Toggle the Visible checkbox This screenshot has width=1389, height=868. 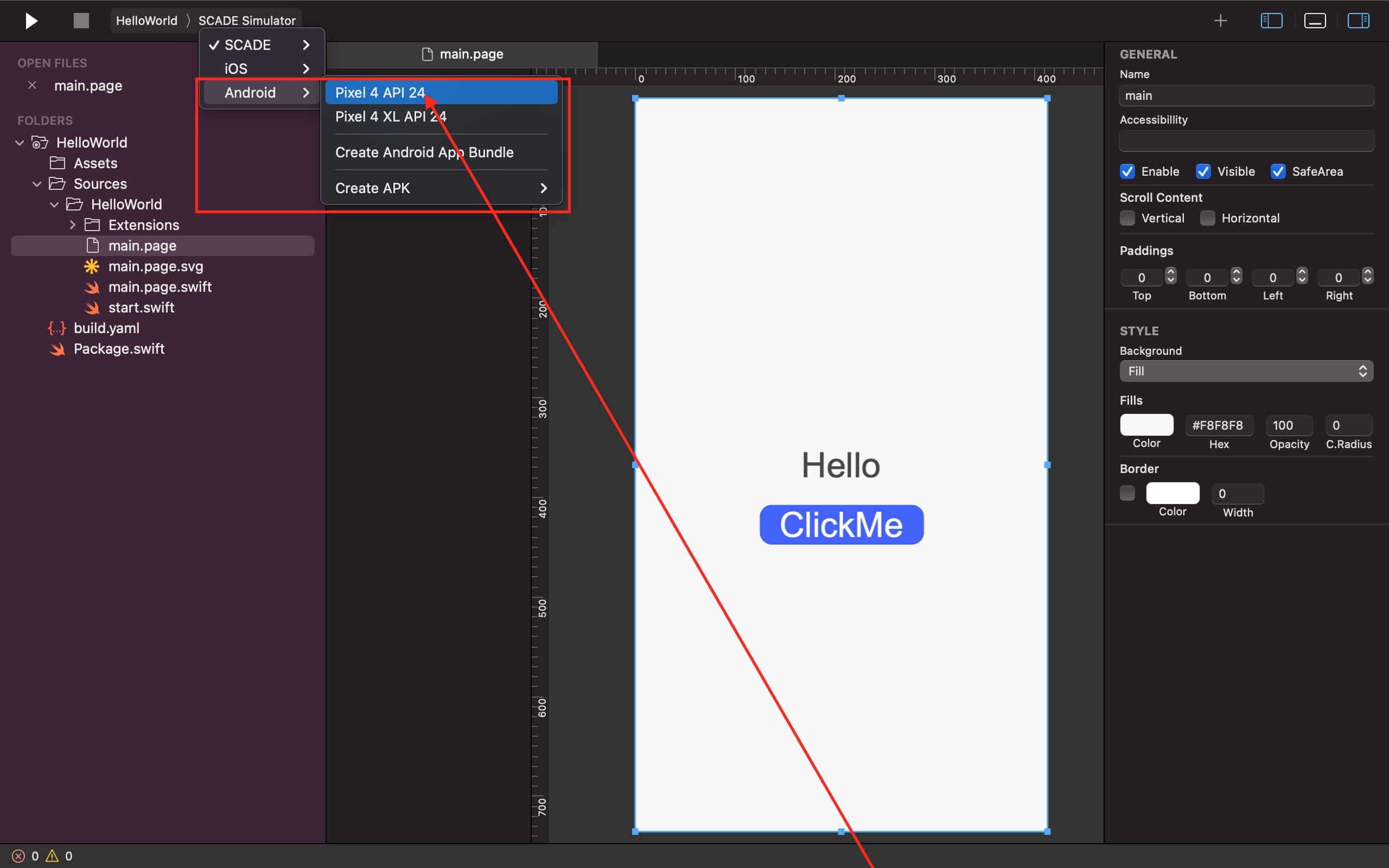(1203, 171)
